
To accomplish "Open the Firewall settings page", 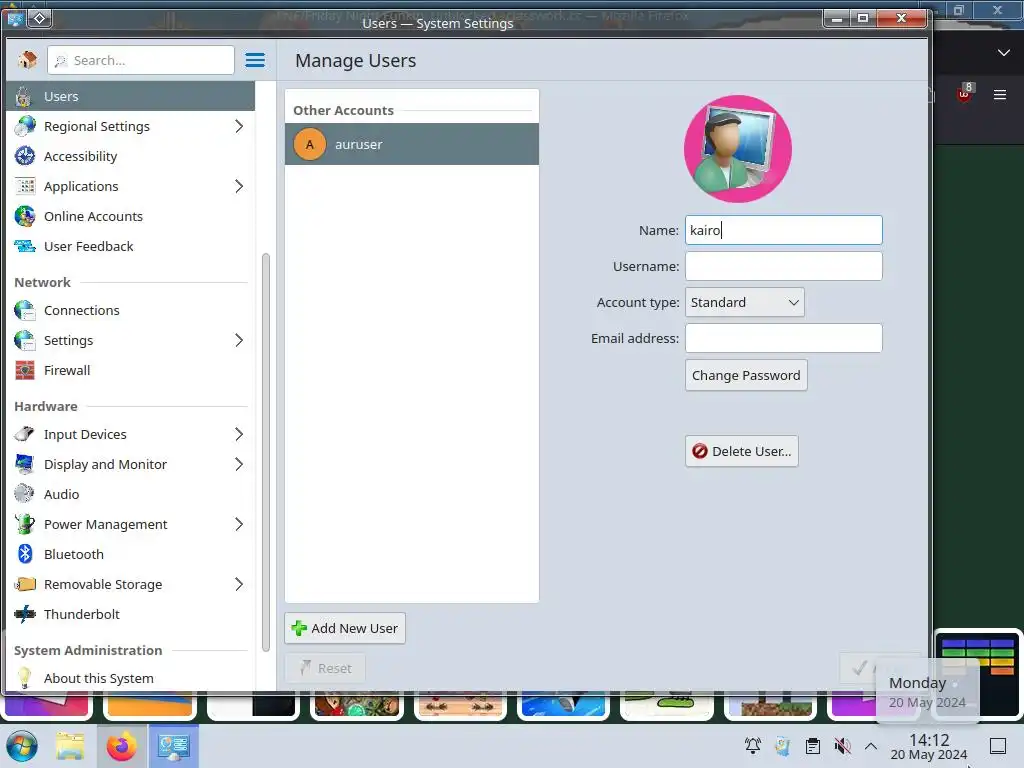I will [131, 370].
